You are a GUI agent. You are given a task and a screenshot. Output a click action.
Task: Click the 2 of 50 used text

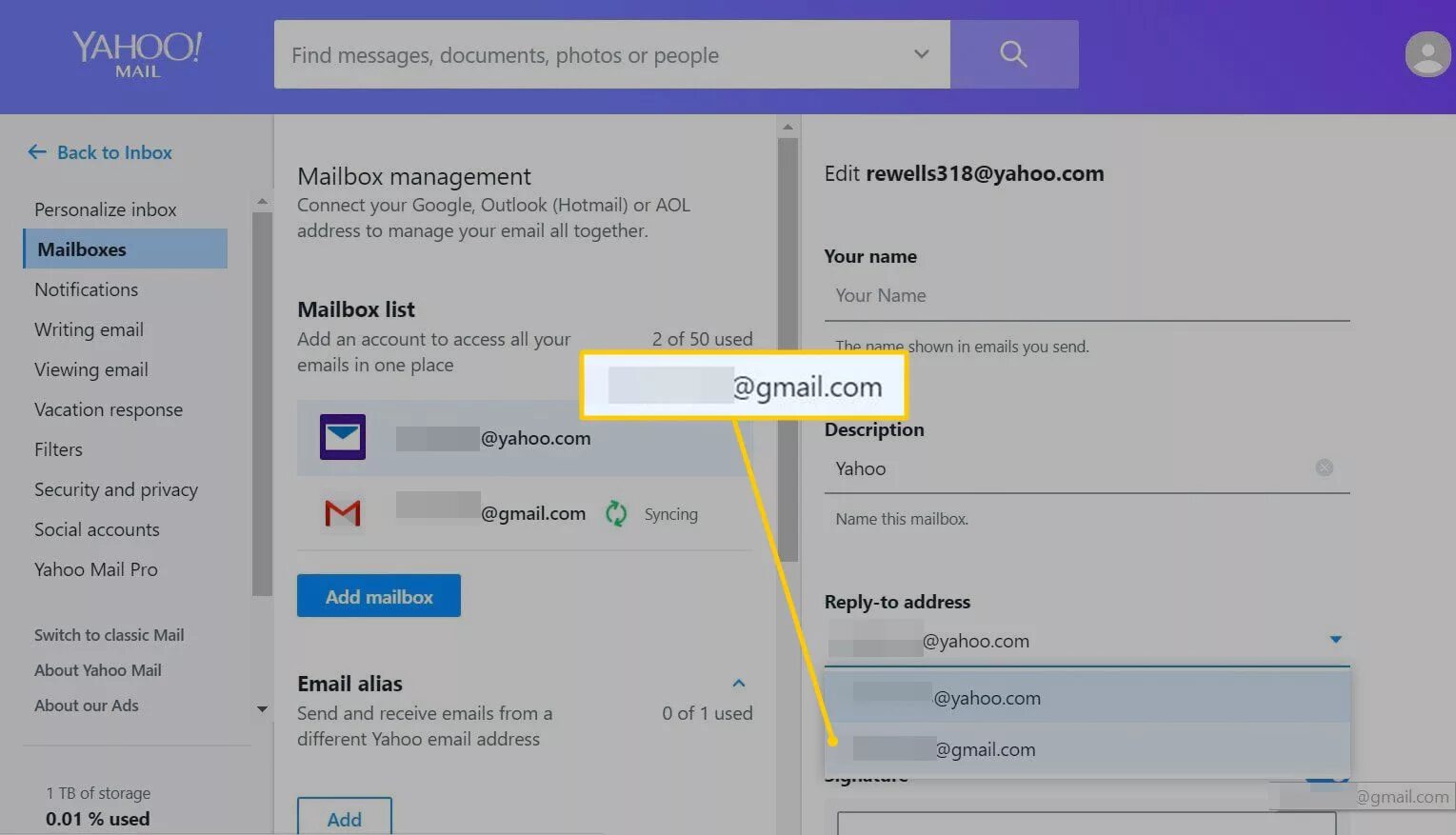click(702, 339)
